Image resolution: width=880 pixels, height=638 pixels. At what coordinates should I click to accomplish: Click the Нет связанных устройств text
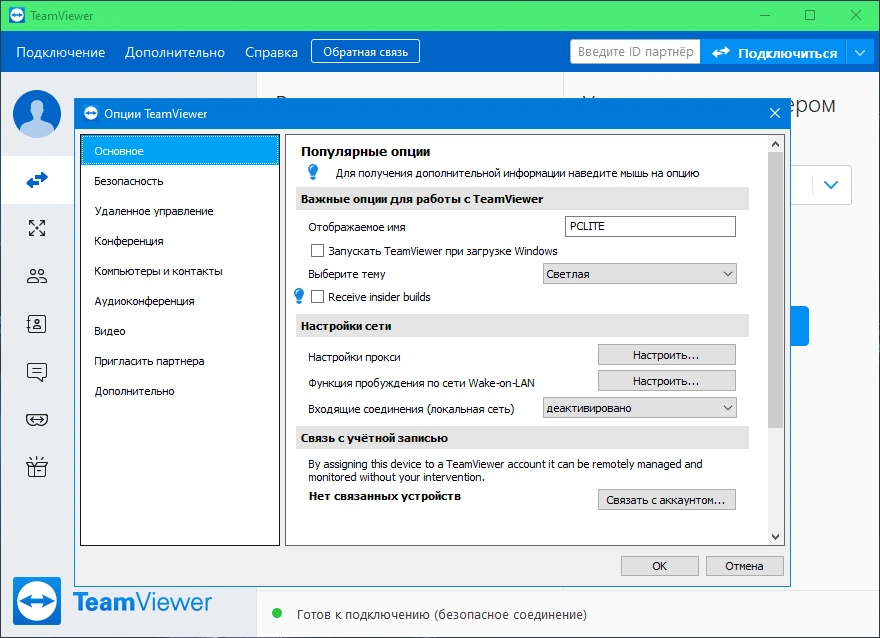tap(385, 496)
